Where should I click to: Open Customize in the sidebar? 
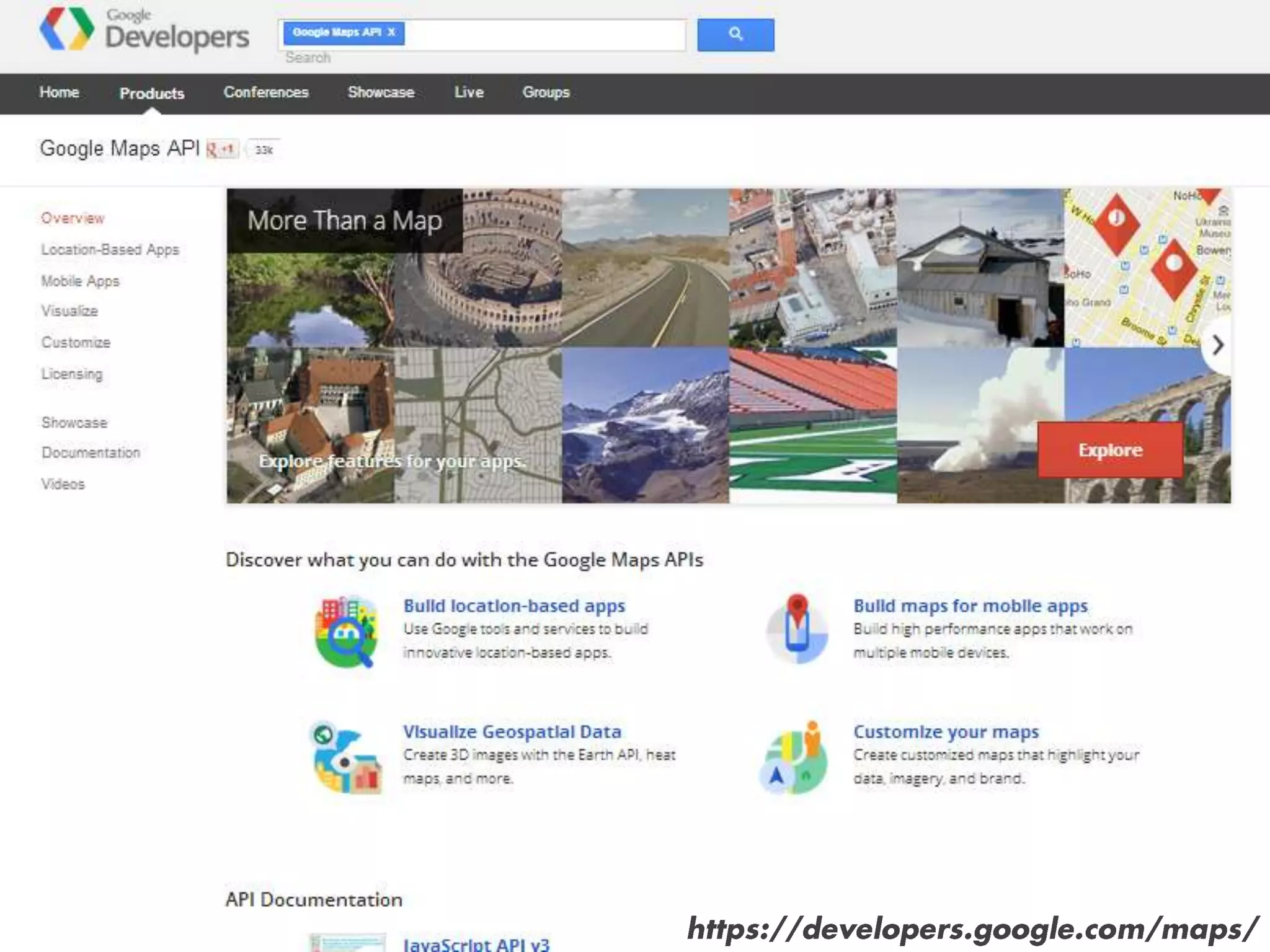(x=76, y=342)
